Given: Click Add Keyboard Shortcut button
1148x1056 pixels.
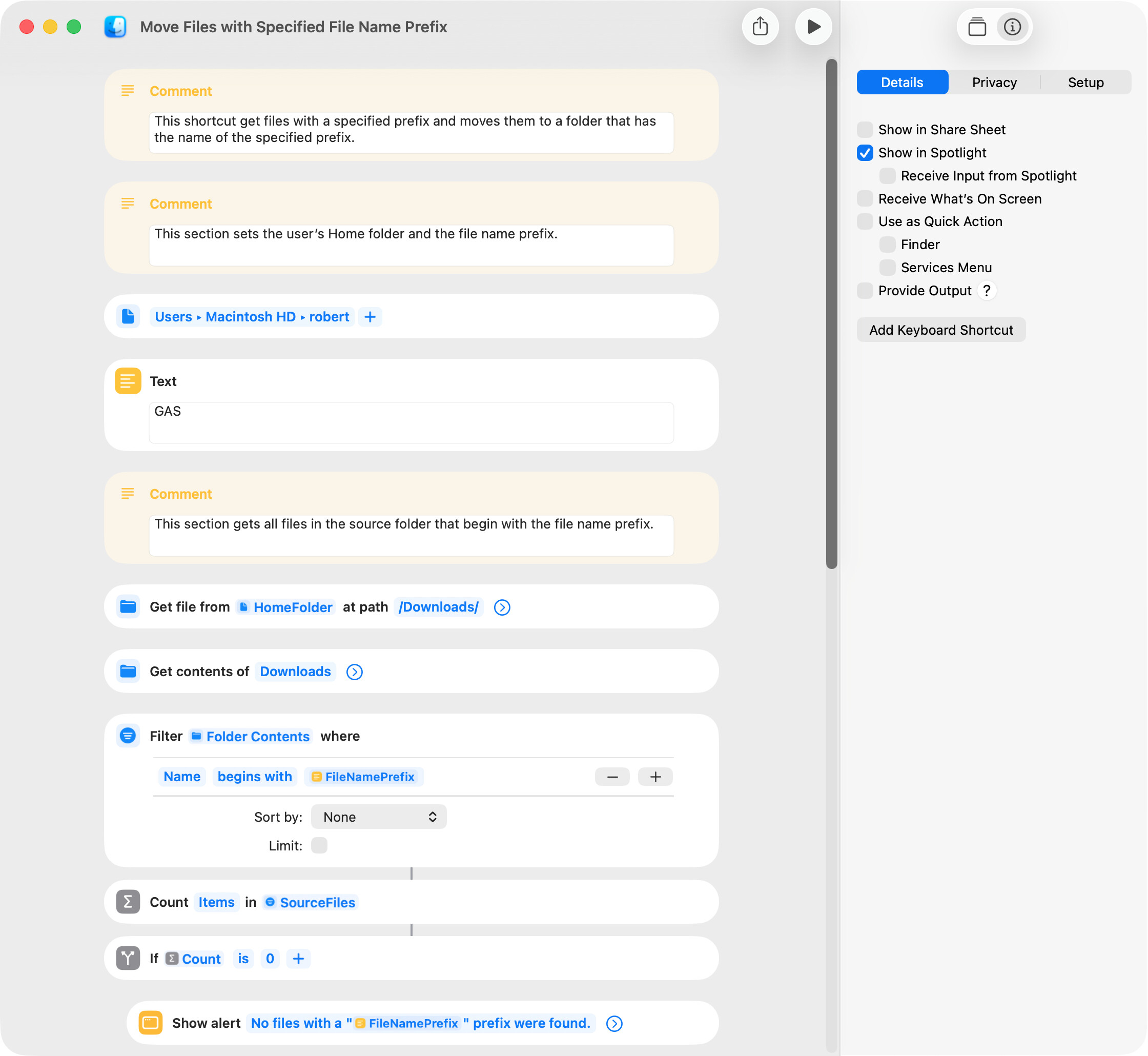Looking at the screenshot, I should coord(940,330).
